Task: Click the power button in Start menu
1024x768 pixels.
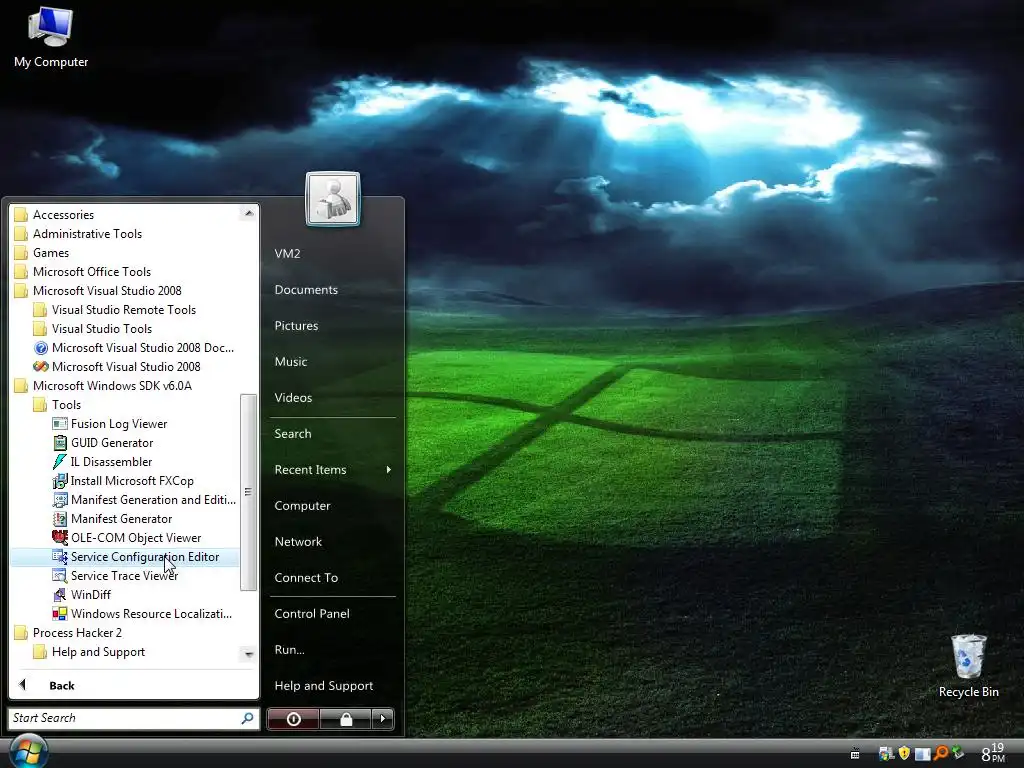Action: (x=293, y=719)
